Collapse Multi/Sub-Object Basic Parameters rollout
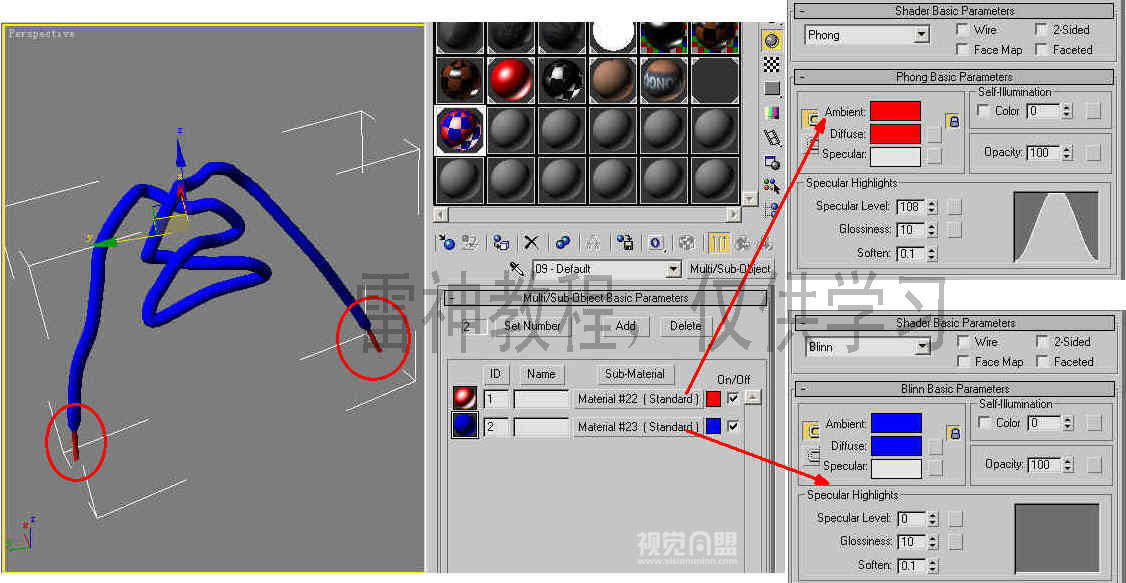This screenshot has height=583, width=1126. click(451, 298)
